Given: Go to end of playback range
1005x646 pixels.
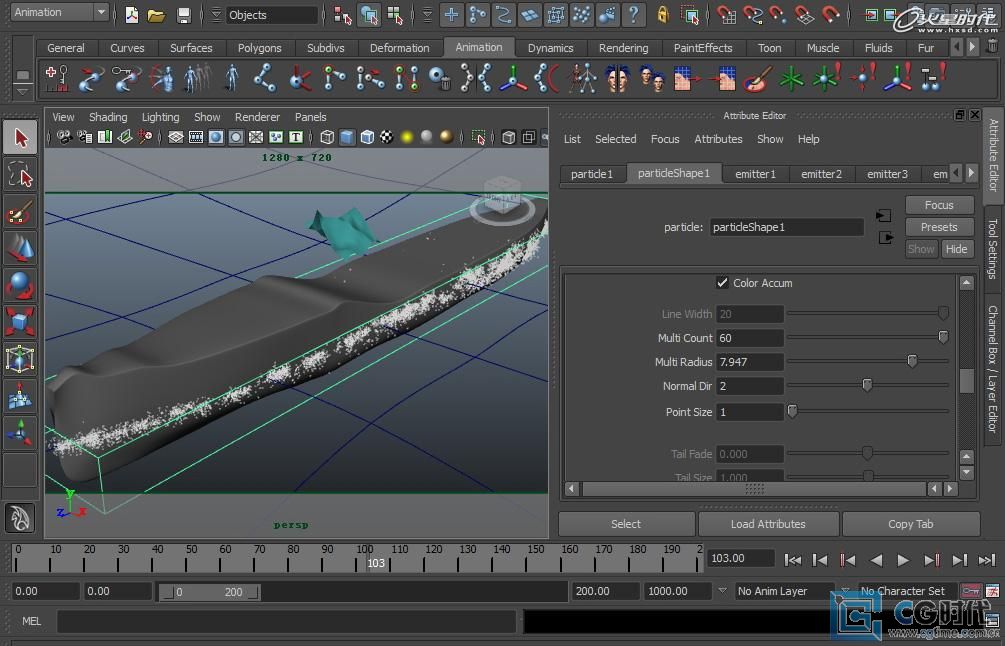Looking at the screenshot, I should coord(986,560).
